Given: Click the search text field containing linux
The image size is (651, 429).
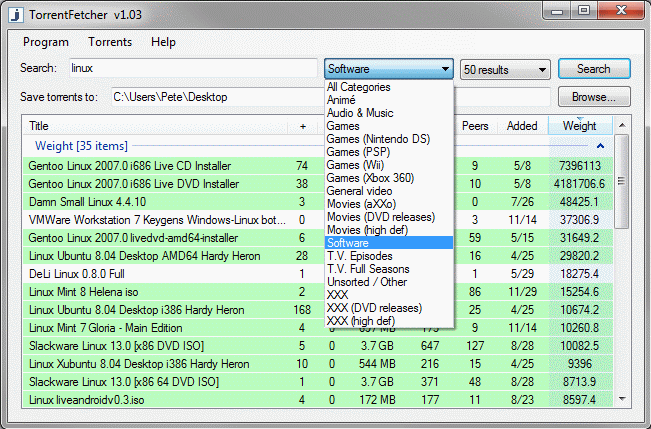Looking at the screenshot, I should pyautogui.click(x=190, y=69).
